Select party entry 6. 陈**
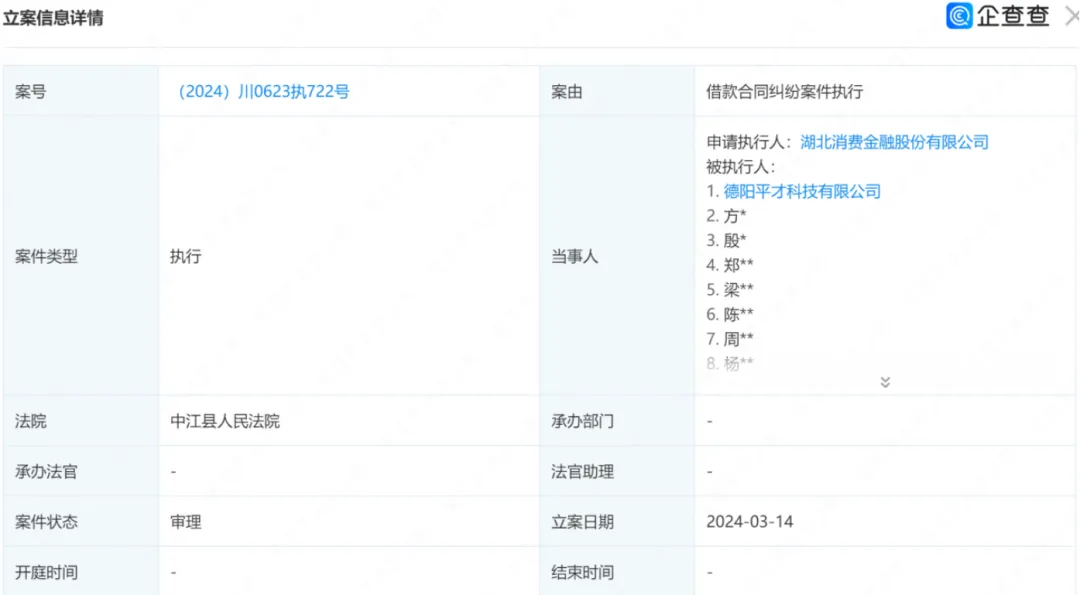The image size is (1080, 595). coord(729,314)
